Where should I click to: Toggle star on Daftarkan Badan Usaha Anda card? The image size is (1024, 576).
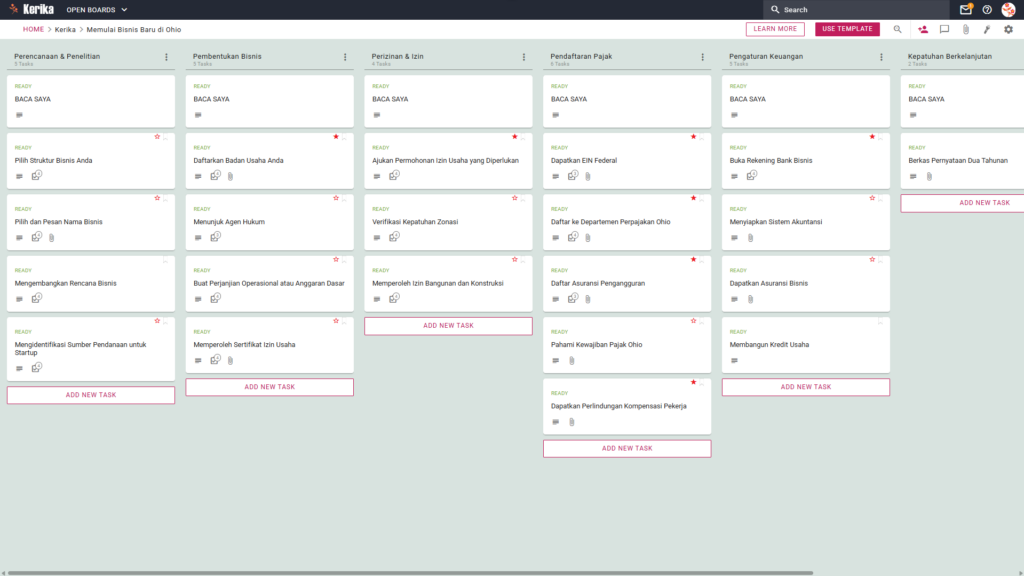336,136
